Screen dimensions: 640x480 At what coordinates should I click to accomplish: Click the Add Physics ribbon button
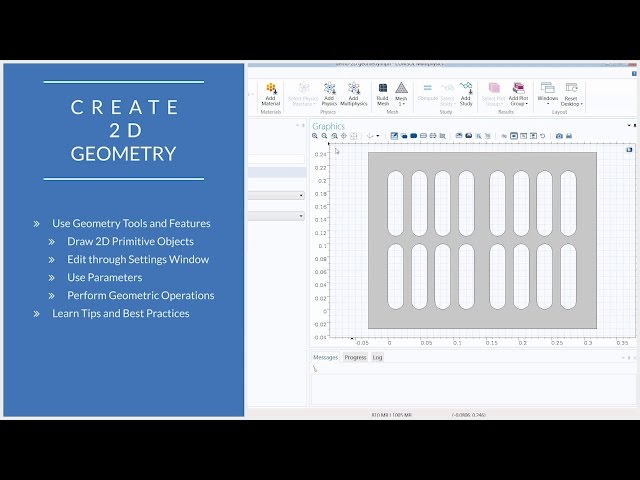(x=329, y=94)
